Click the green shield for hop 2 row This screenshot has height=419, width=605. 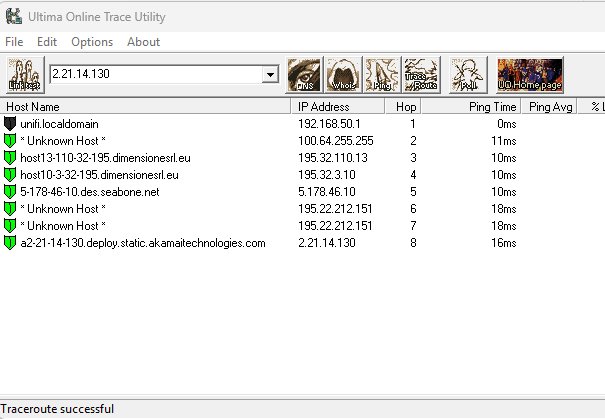click(x=10, y=140)
